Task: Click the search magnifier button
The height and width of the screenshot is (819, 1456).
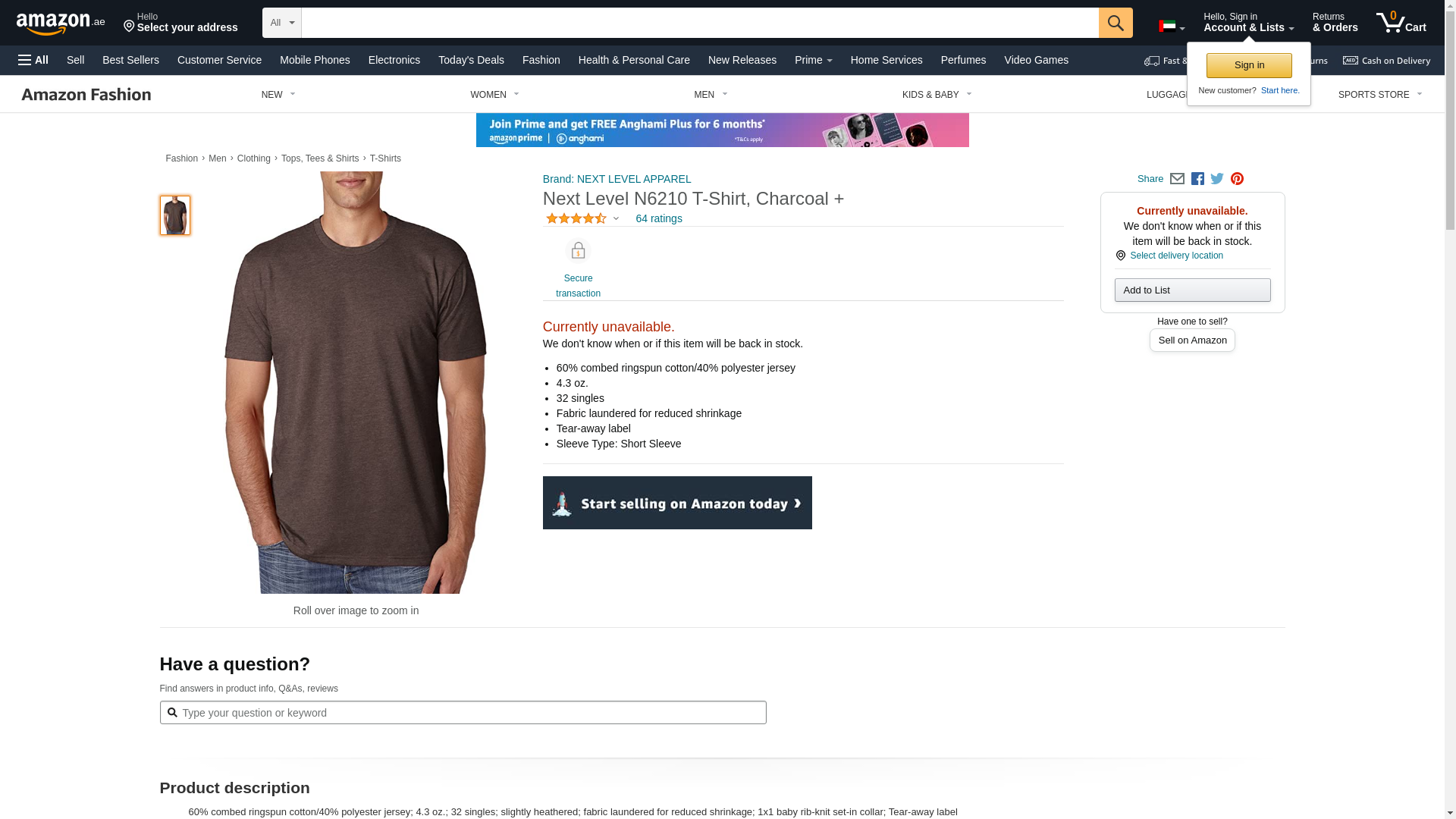Action: click(x=1116, y=23)
